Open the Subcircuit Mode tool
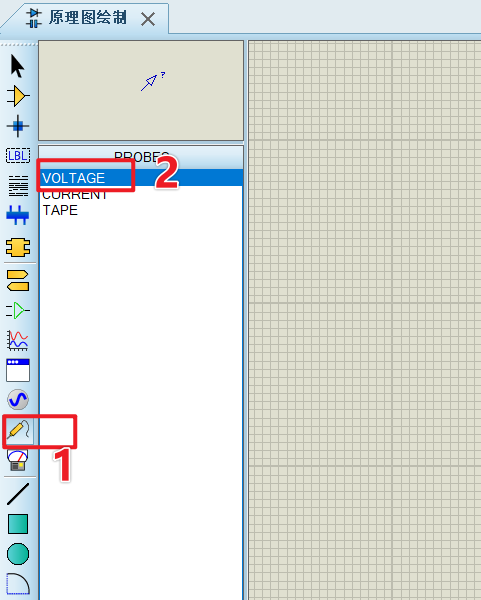 click(18, 247)
